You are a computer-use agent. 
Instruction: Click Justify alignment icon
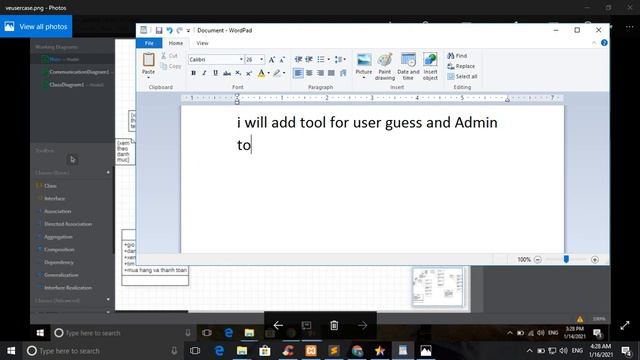[331, 73]
